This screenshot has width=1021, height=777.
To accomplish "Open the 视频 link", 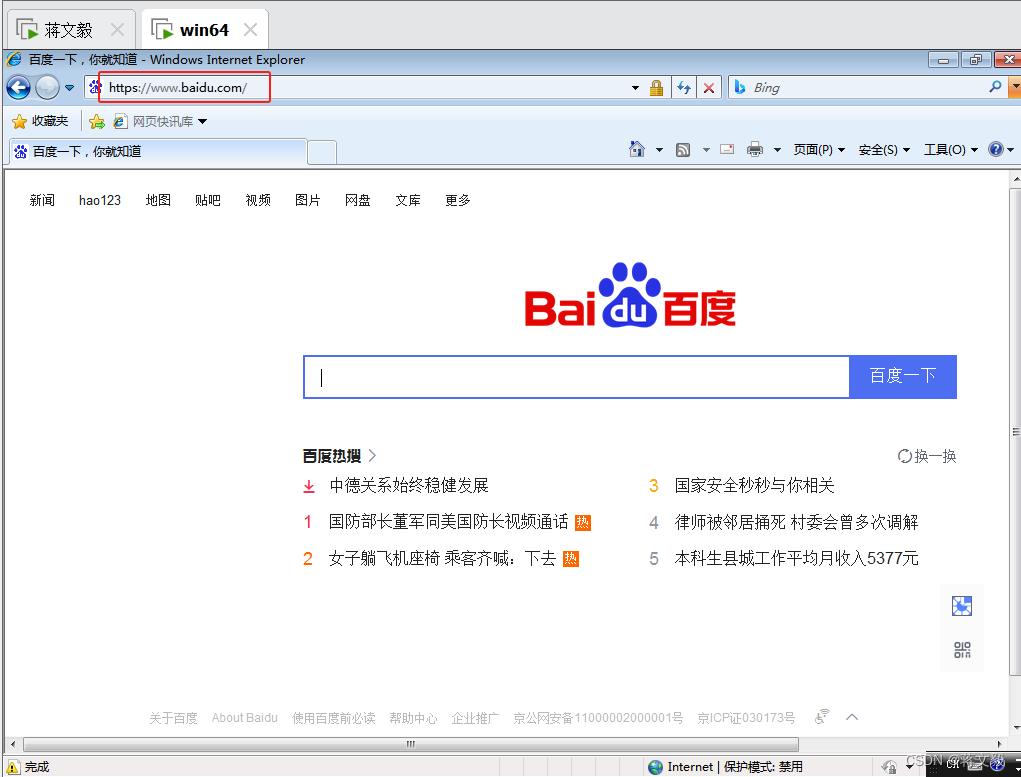I will point(258,200).
